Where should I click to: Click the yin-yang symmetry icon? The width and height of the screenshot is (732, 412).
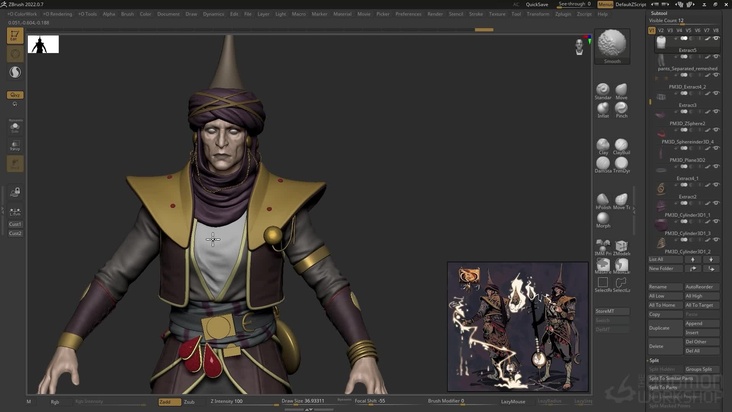tap(15, 72)
